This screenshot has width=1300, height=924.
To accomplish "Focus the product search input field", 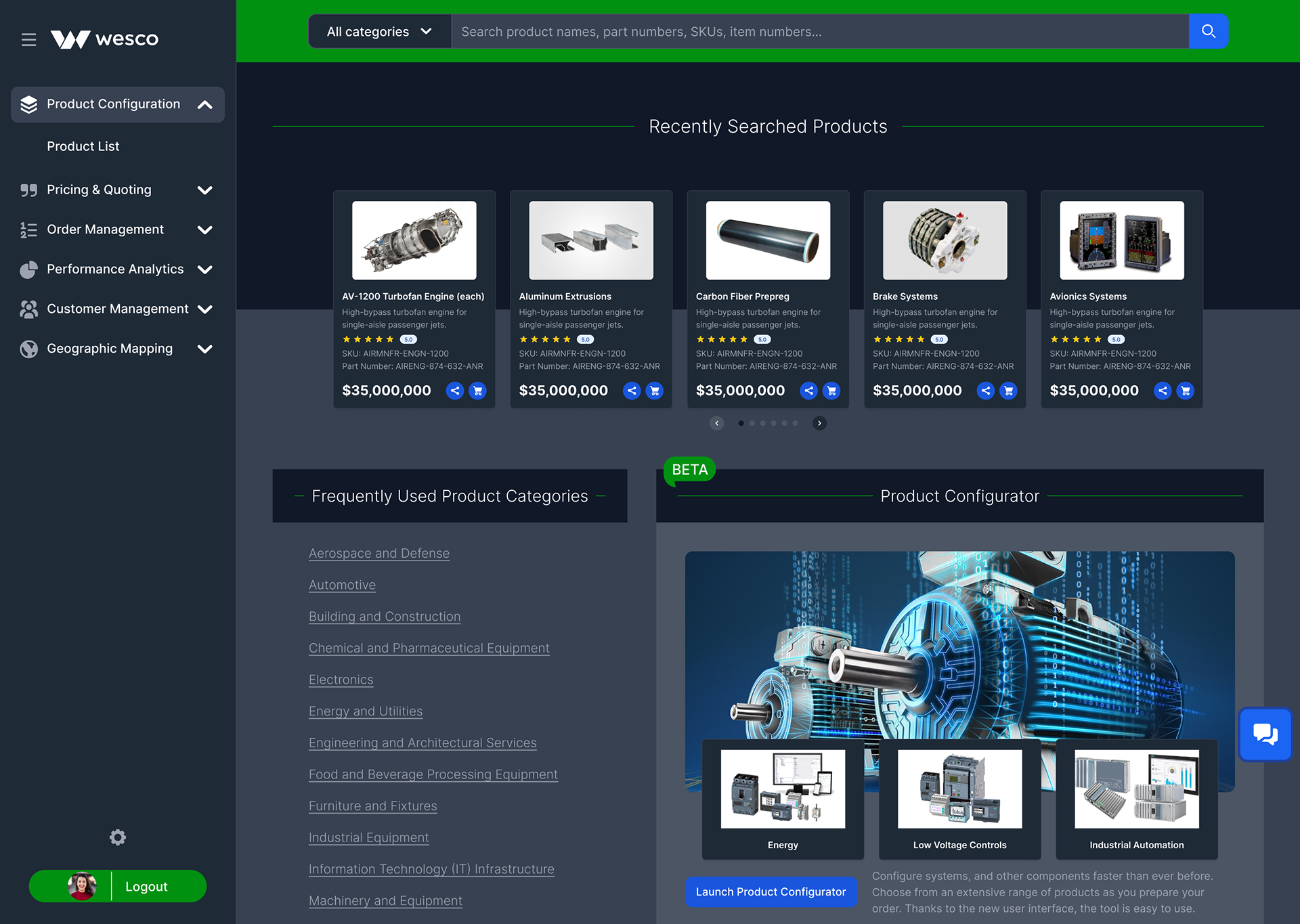I will (820, 31).
